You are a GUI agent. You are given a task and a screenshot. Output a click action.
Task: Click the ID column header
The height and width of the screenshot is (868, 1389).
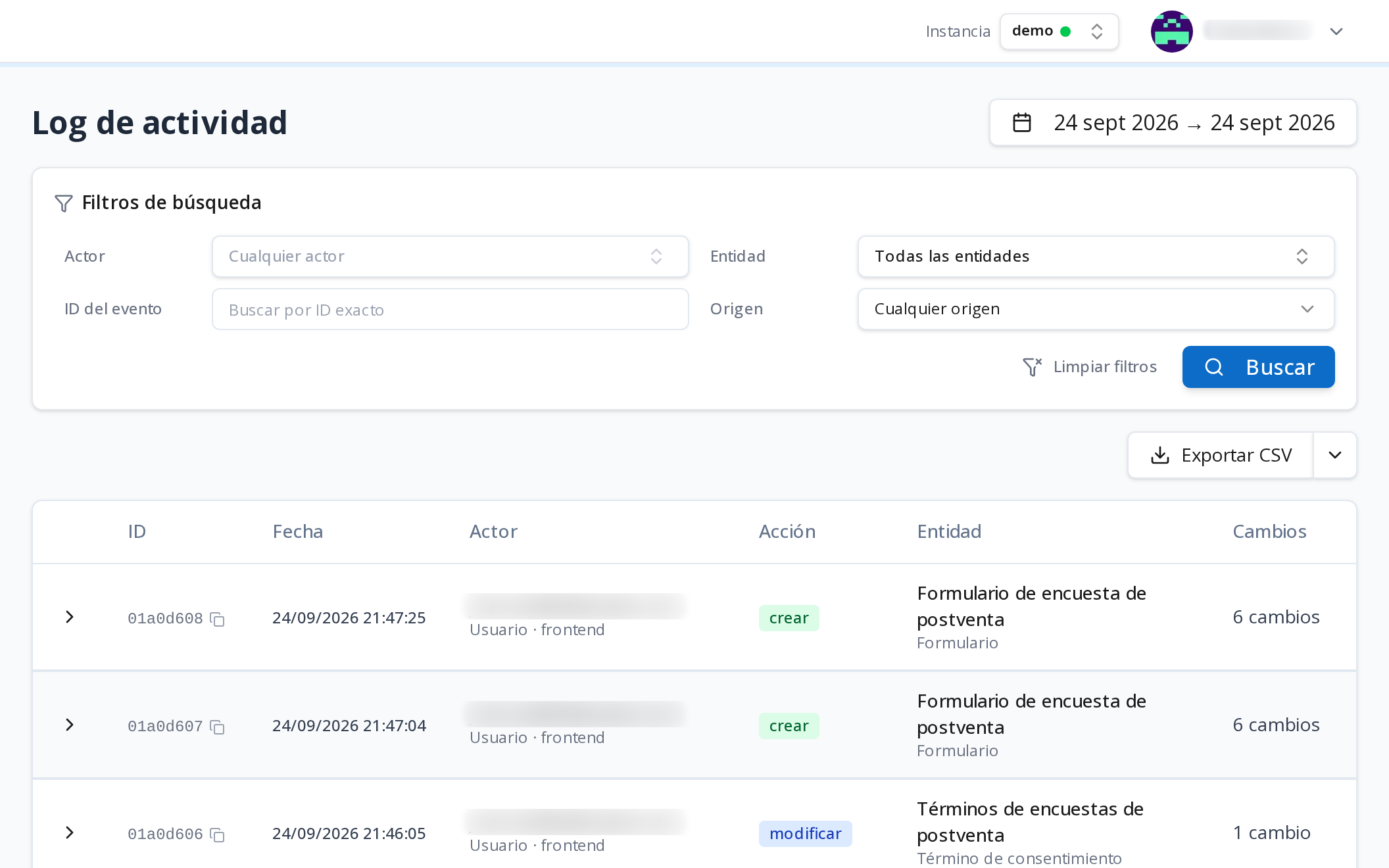[x=137, y=531]
